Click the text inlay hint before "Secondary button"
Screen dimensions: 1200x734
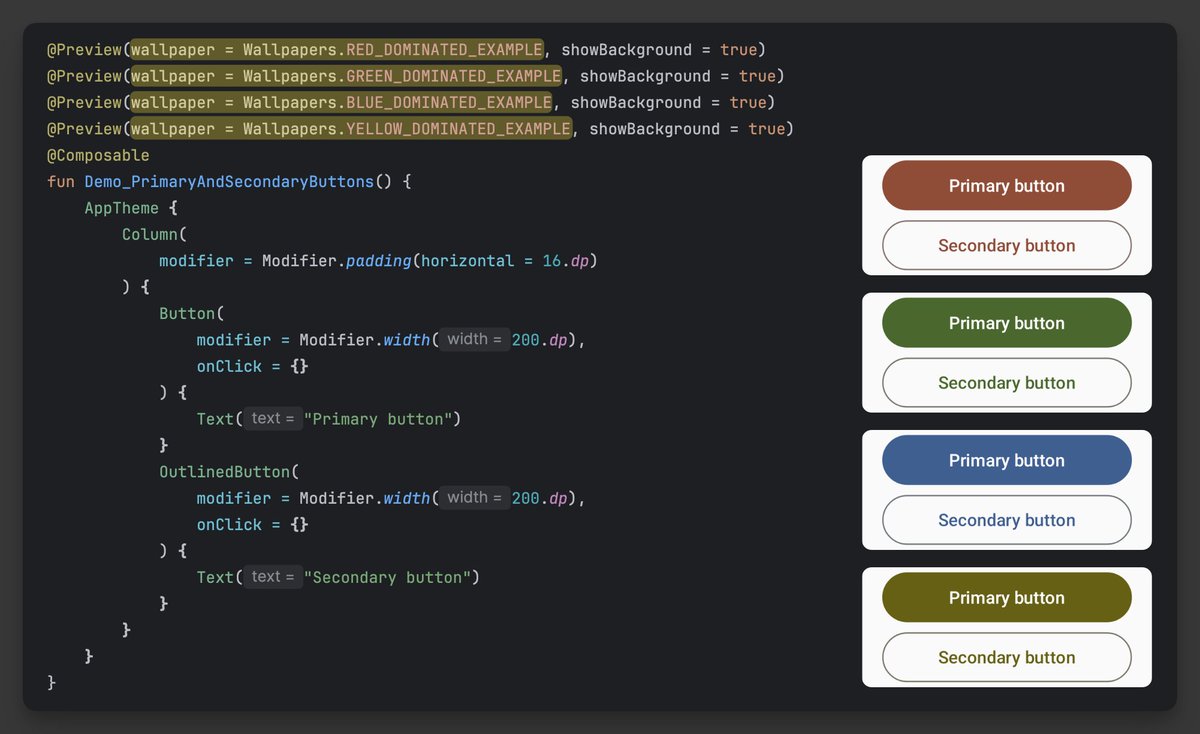pyautogui.click(x=272, y=576)
